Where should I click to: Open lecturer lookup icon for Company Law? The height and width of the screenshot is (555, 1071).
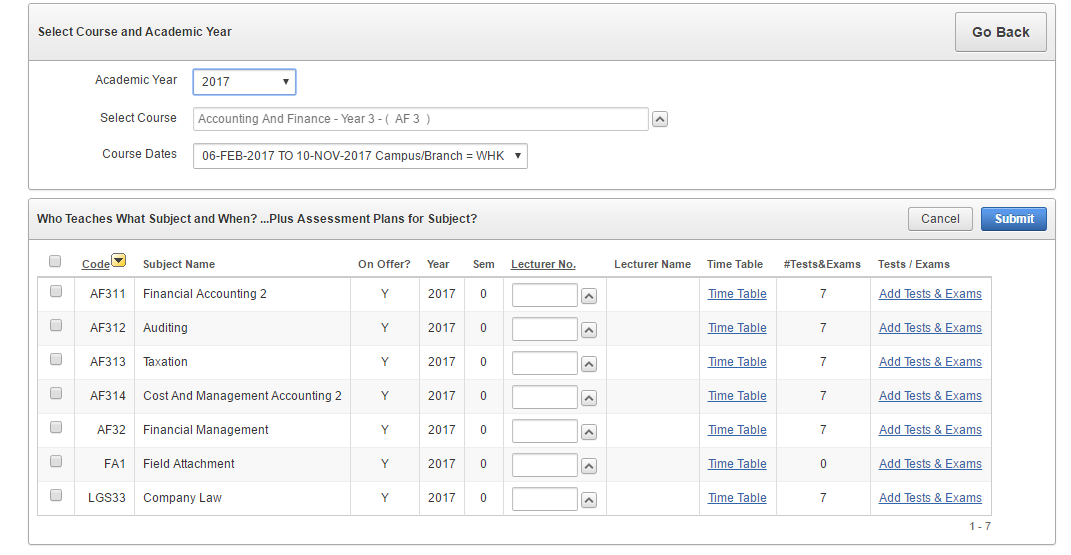pyautogui.click(x=589, y=500)
